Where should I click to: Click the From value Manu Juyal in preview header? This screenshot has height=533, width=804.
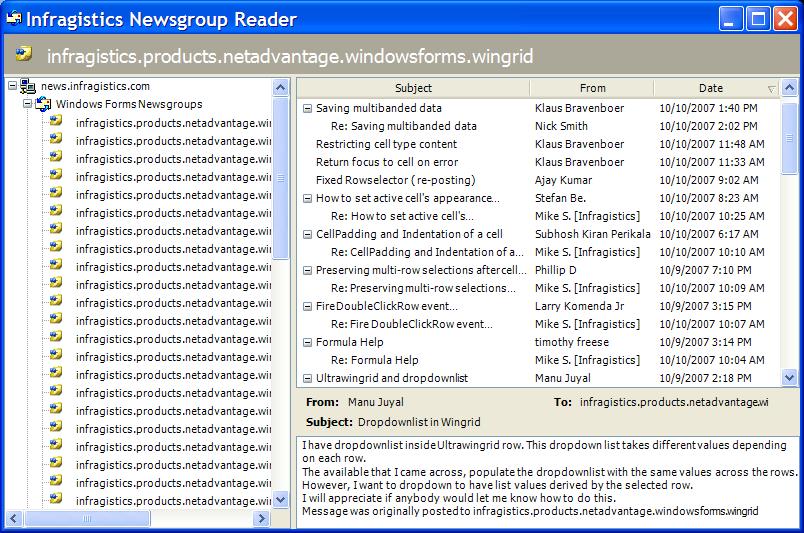(375, 402)
